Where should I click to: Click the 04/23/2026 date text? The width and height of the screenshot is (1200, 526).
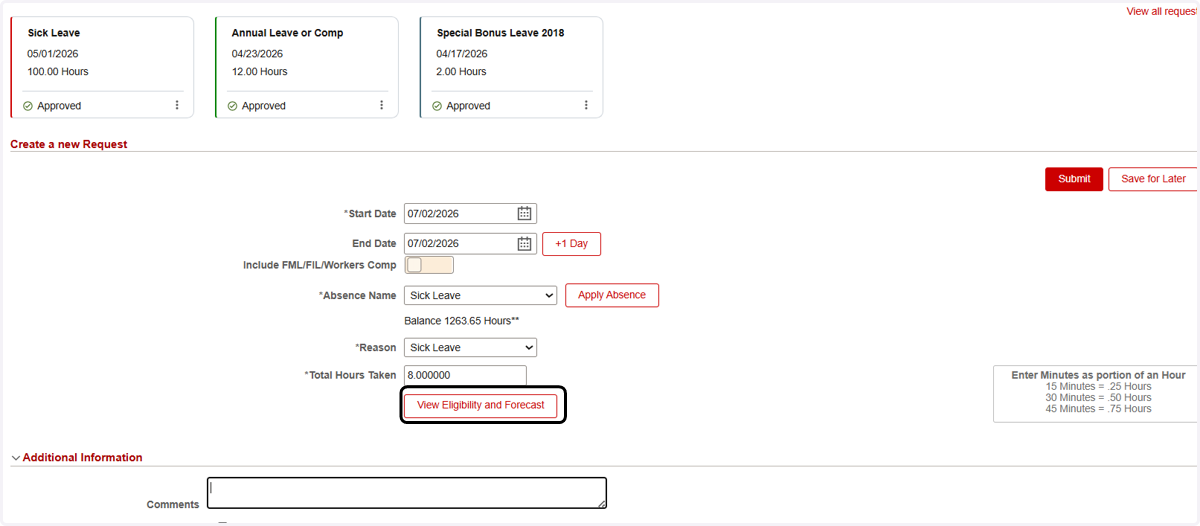pos(257,54)
